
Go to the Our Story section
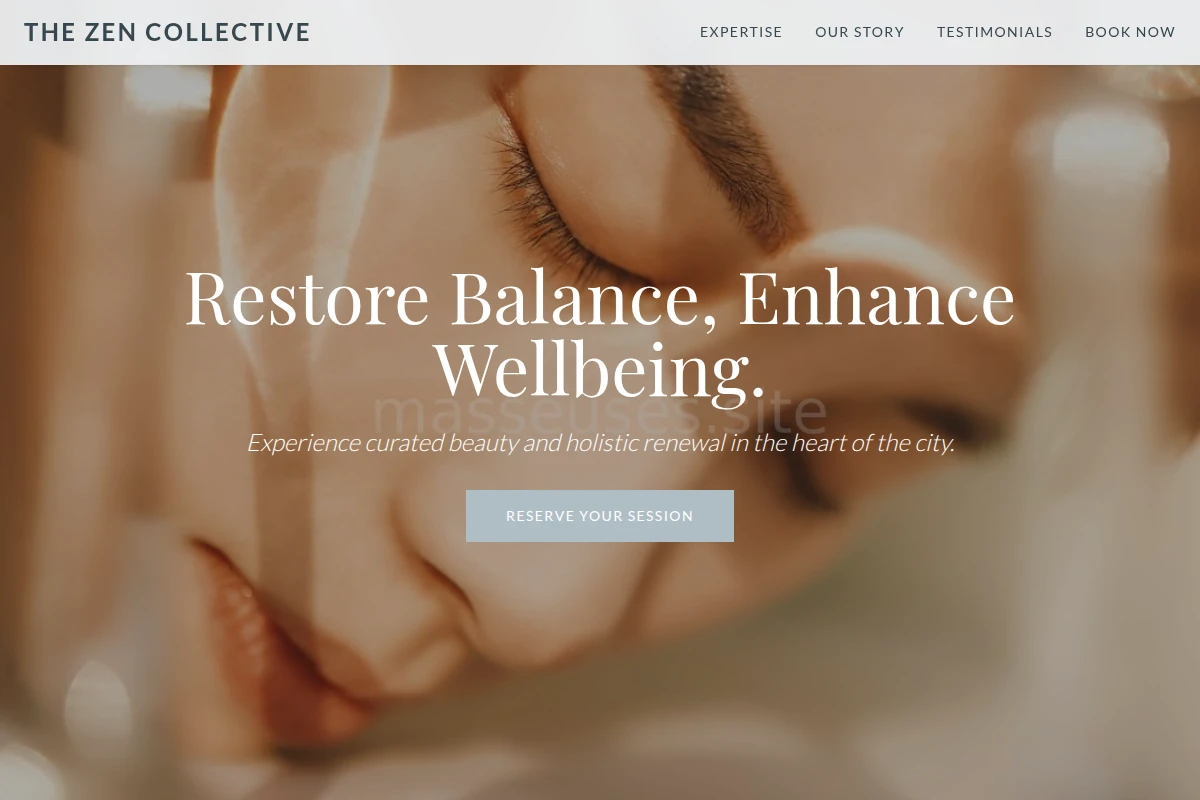860,32
